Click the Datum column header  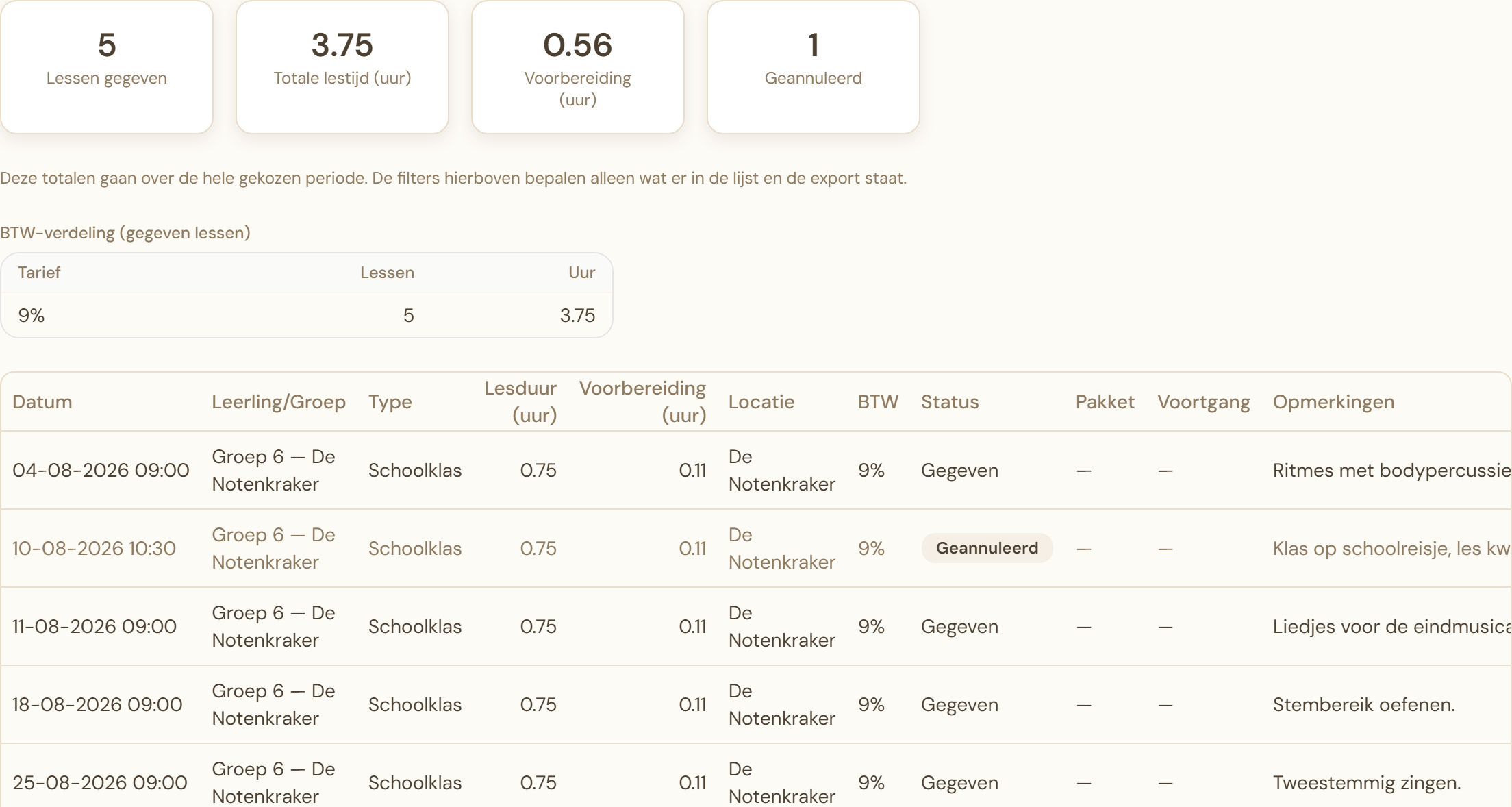[42, 402]
